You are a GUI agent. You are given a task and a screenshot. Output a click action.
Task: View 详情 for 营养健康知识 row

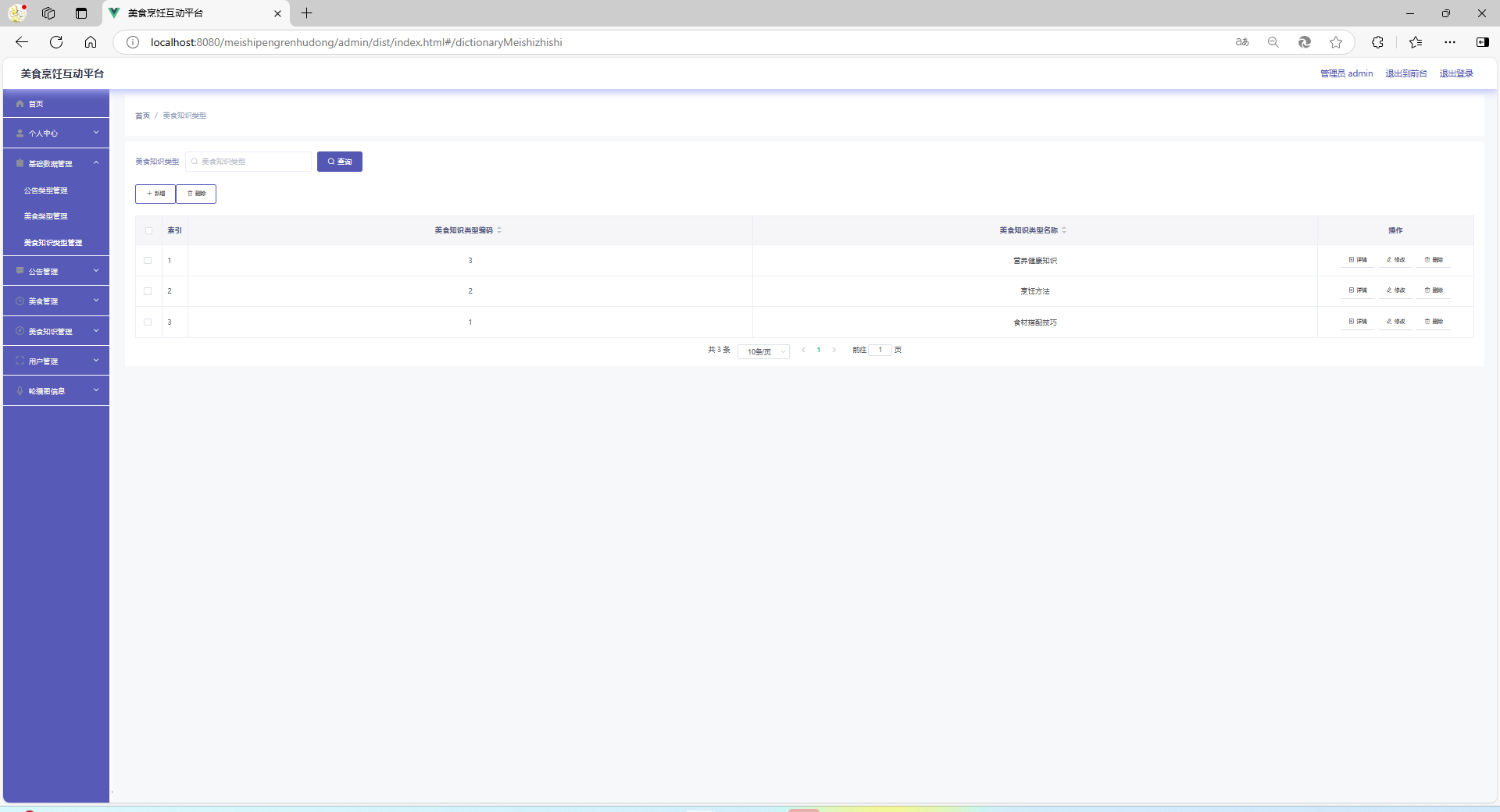(1358, 260)
